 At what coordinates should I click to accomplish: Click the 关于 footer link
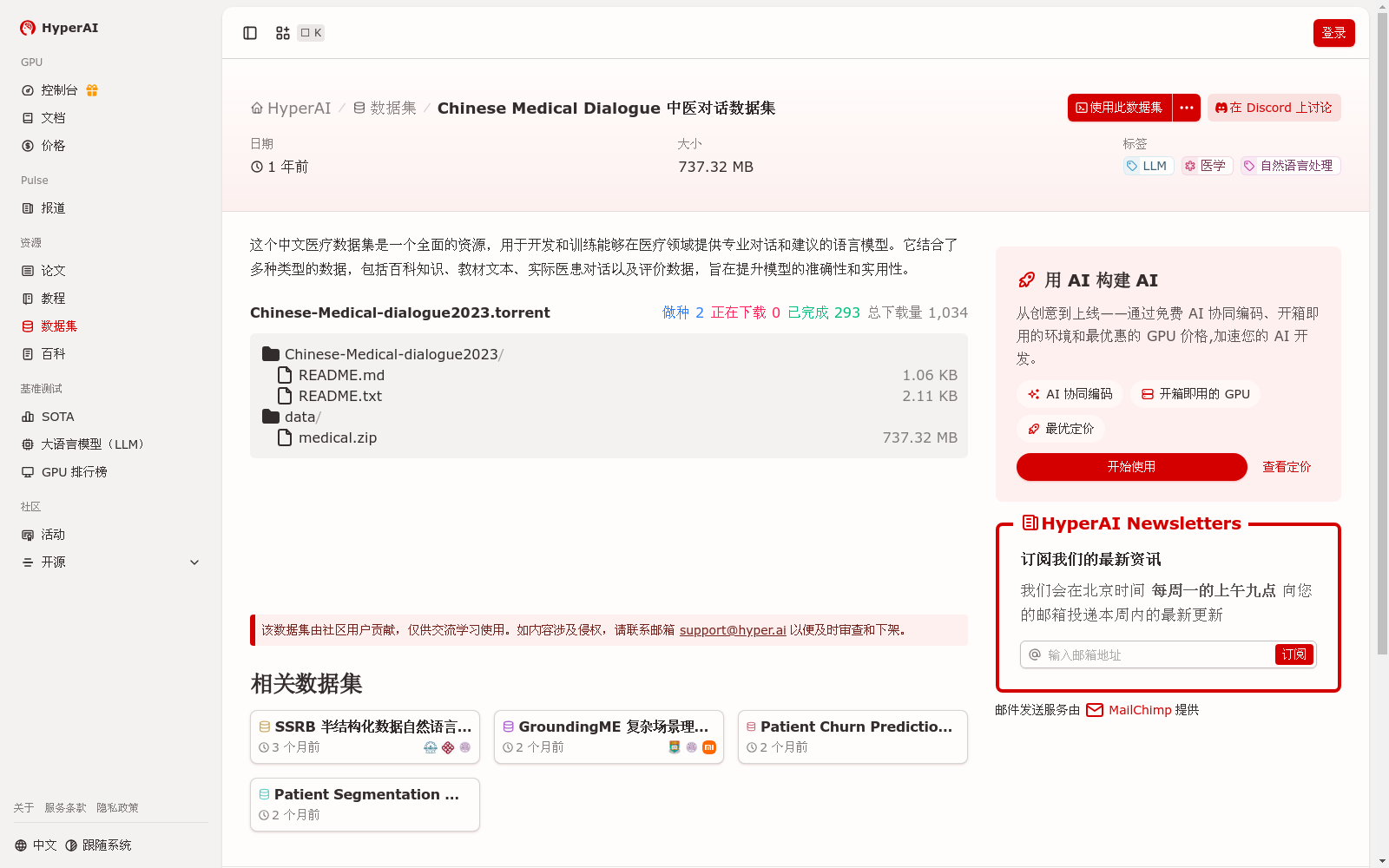[23, 808]
